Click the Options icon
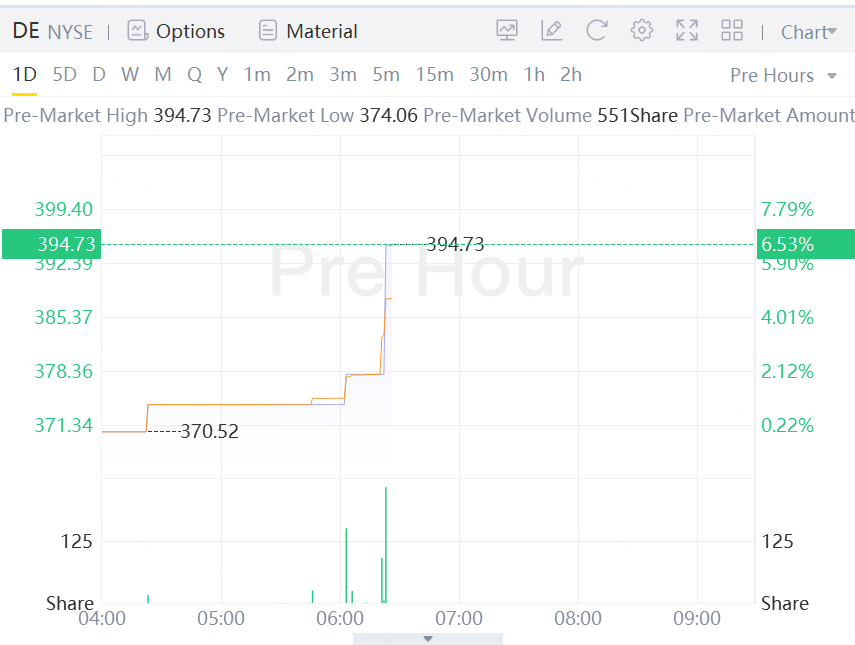Image resolution: width=855 pixels, height=645 pixels. (x=138, y=31)
